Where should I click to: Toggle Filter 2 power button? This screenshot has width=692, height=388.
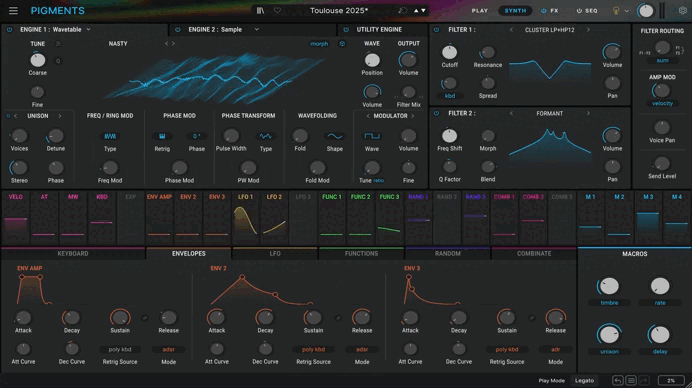point(436,113)
